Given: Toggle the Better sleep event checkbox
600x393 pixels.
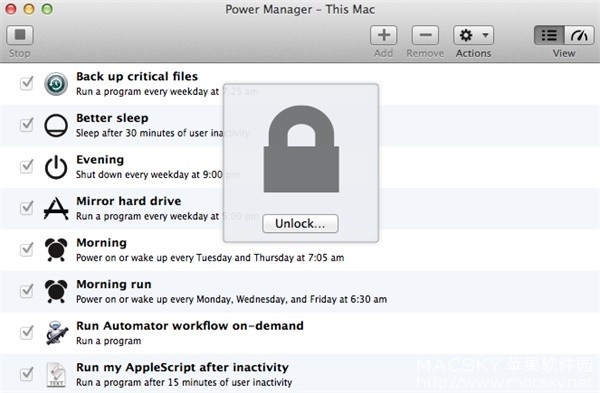Looking at the screenshot, I should pos(26,125).
